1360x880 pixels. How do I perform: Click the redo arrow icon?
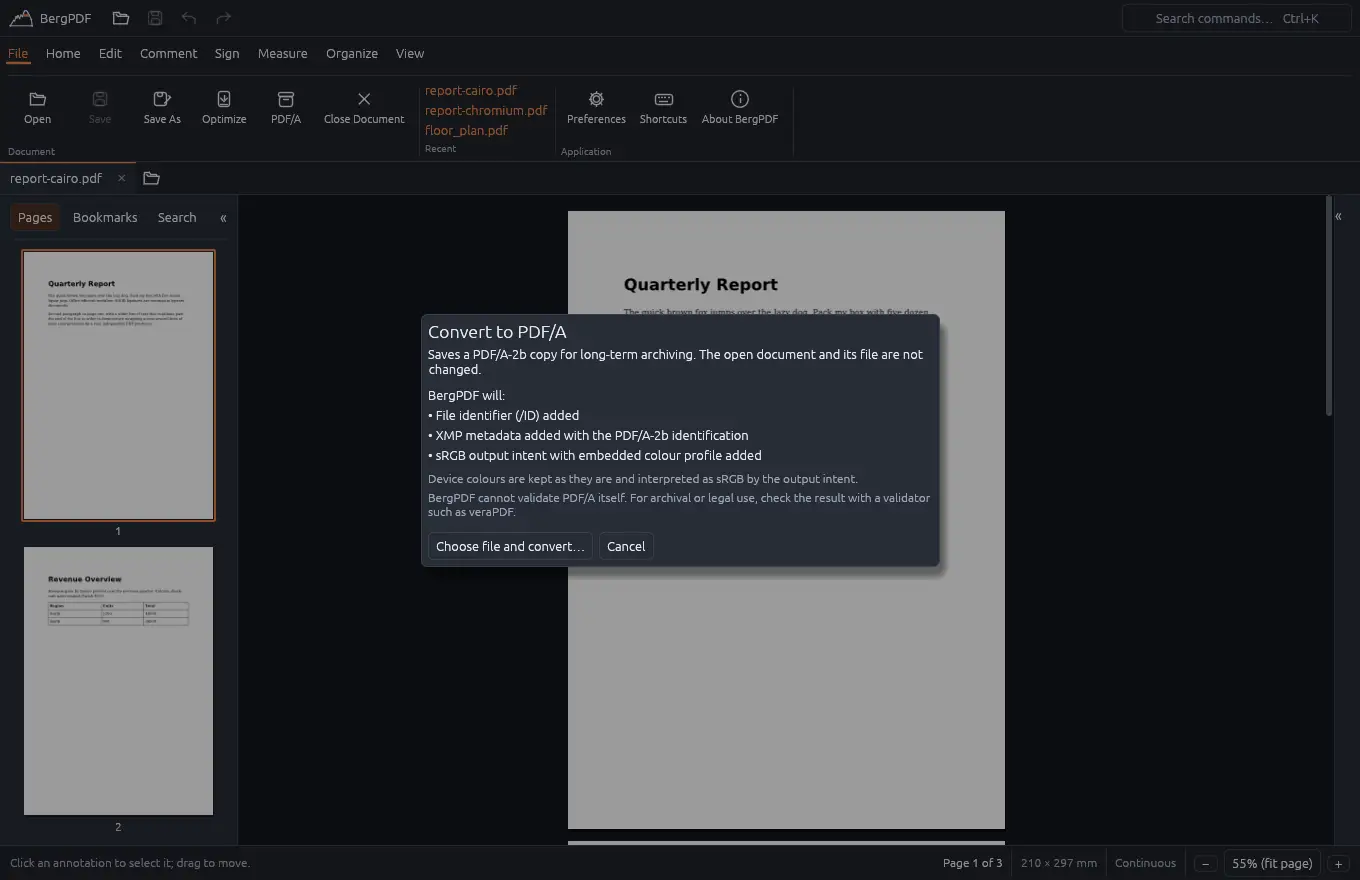pyautogui.click(x=223, y=18)
